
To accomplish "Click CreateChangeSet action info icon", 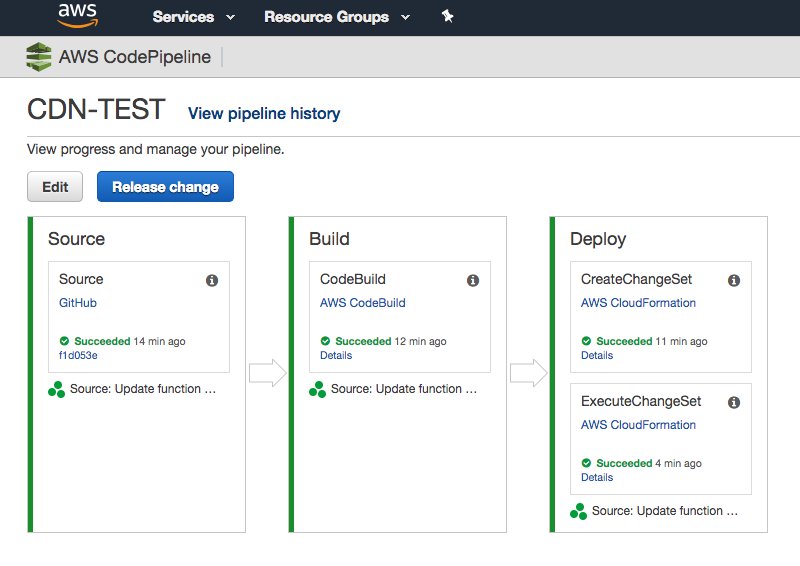I will (x=734, y=281).
